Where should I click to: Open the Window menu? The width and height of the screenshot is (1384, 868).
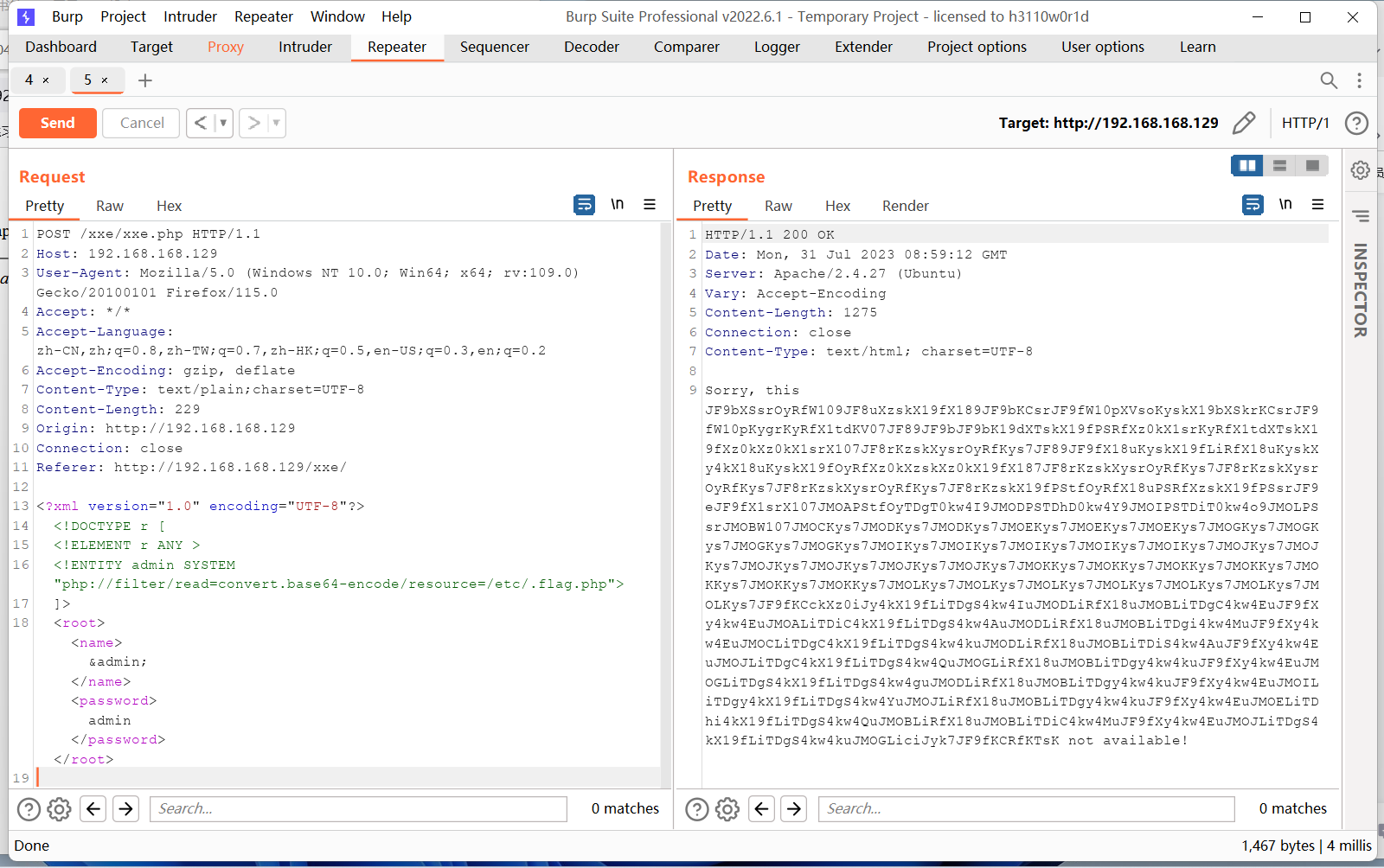point(337,16)
